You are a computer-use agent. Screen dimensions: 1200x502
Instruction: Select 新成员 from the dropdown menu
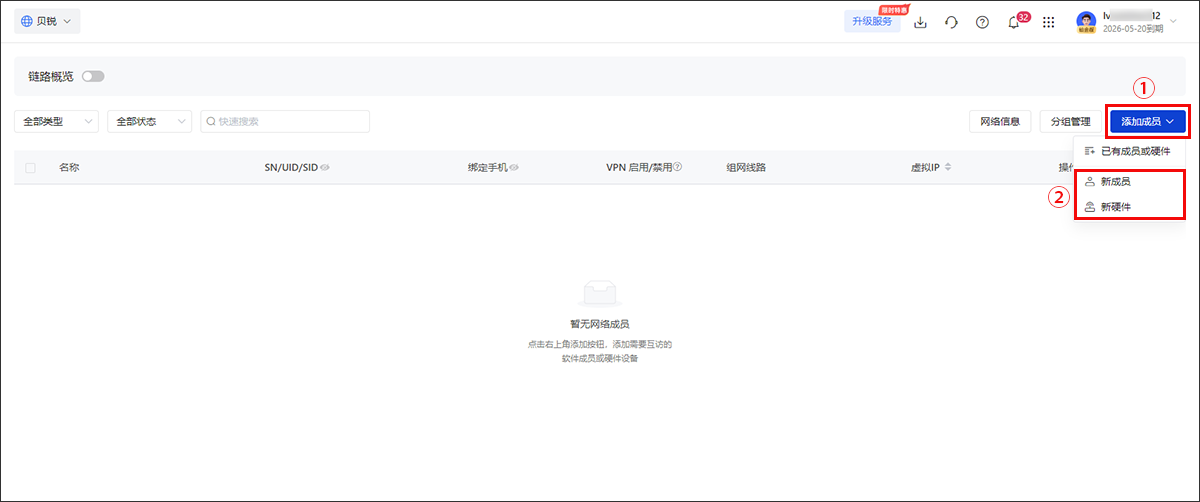coord(1114,182)
